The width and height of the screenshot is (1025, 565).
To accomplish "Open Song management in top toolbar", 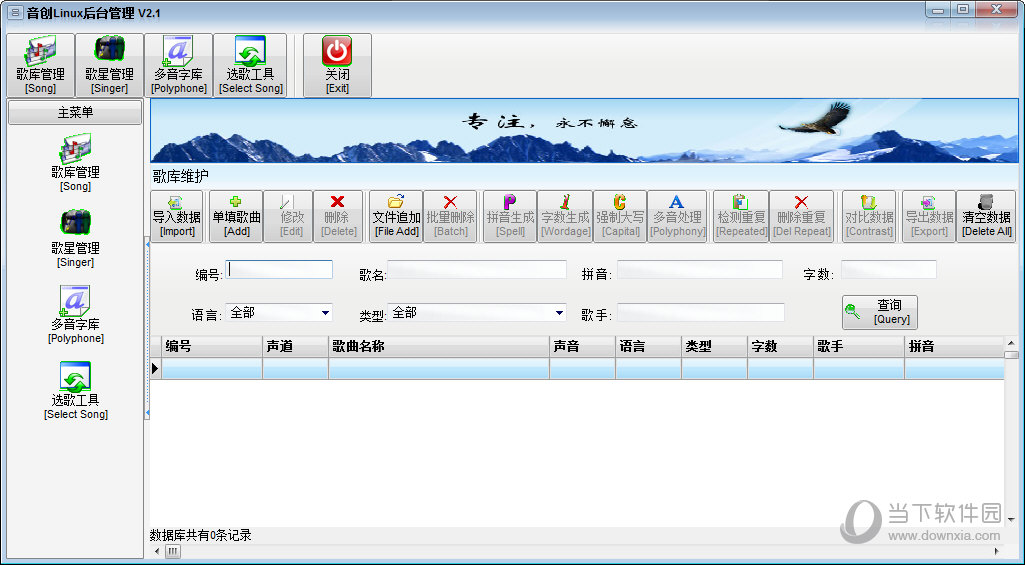I will [41, 65].
